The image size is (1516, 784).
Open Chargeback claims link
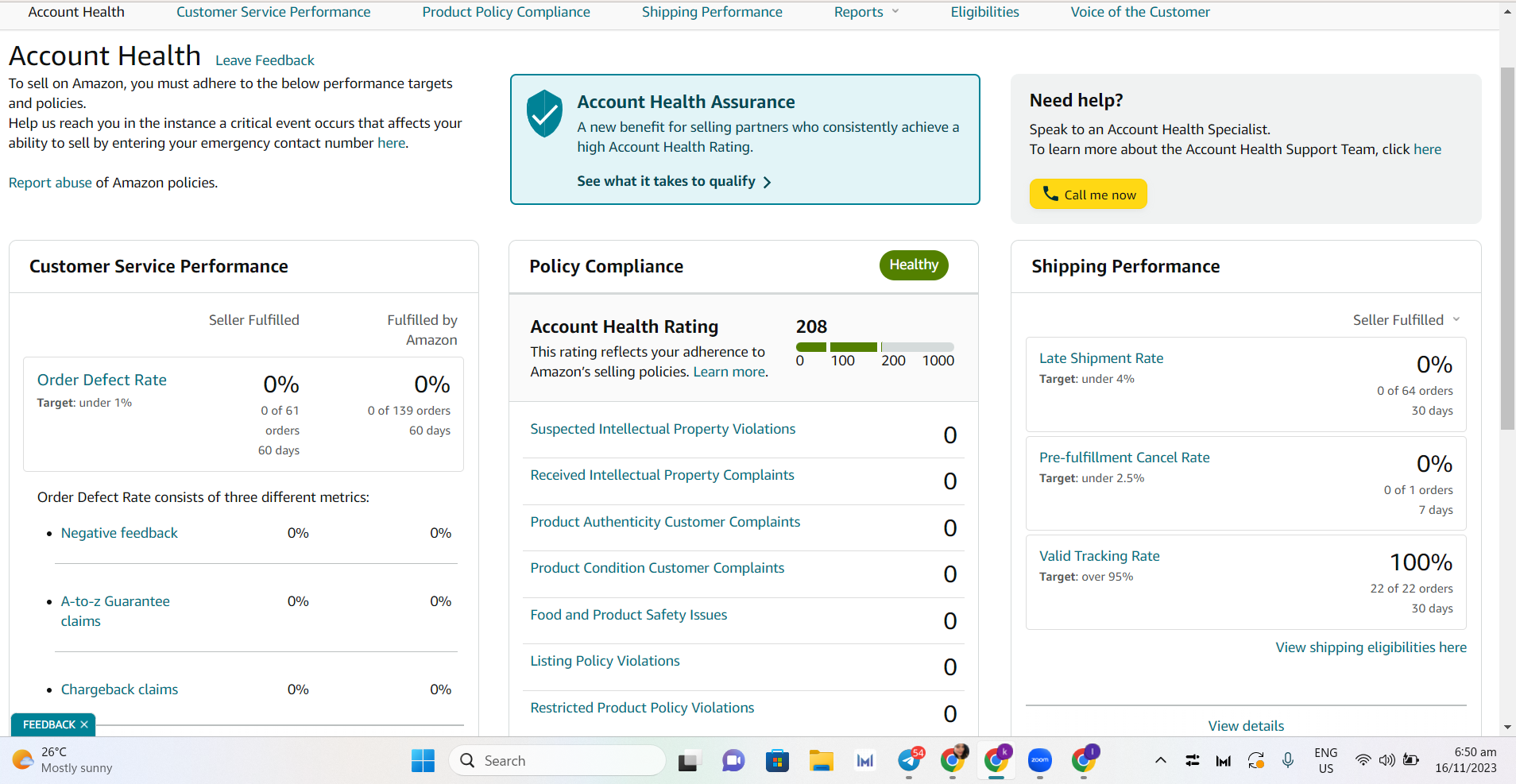pos(119,689)
